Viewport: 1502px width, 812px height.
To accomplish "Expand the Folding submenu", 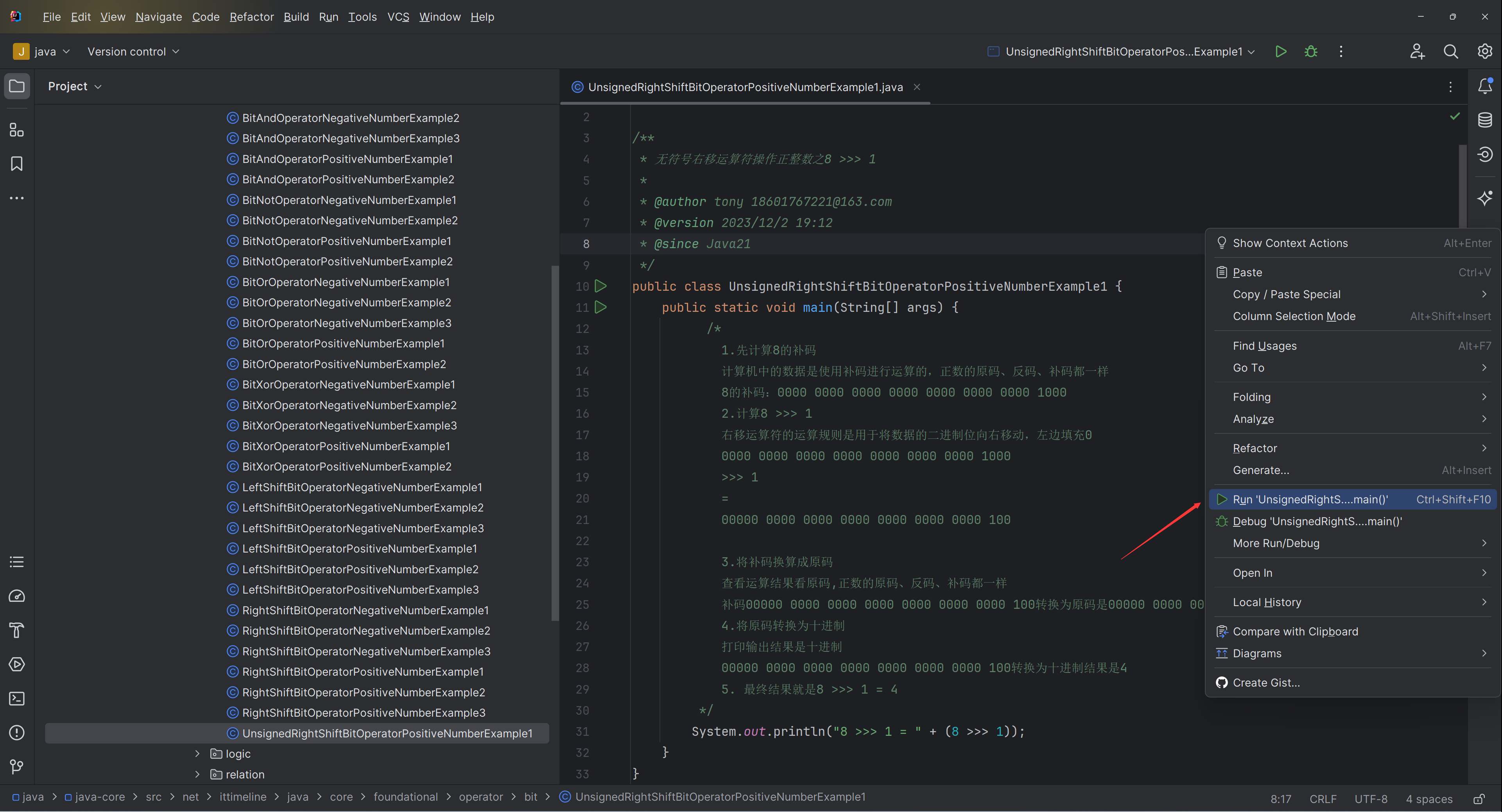I will [x=1353, y=397].
